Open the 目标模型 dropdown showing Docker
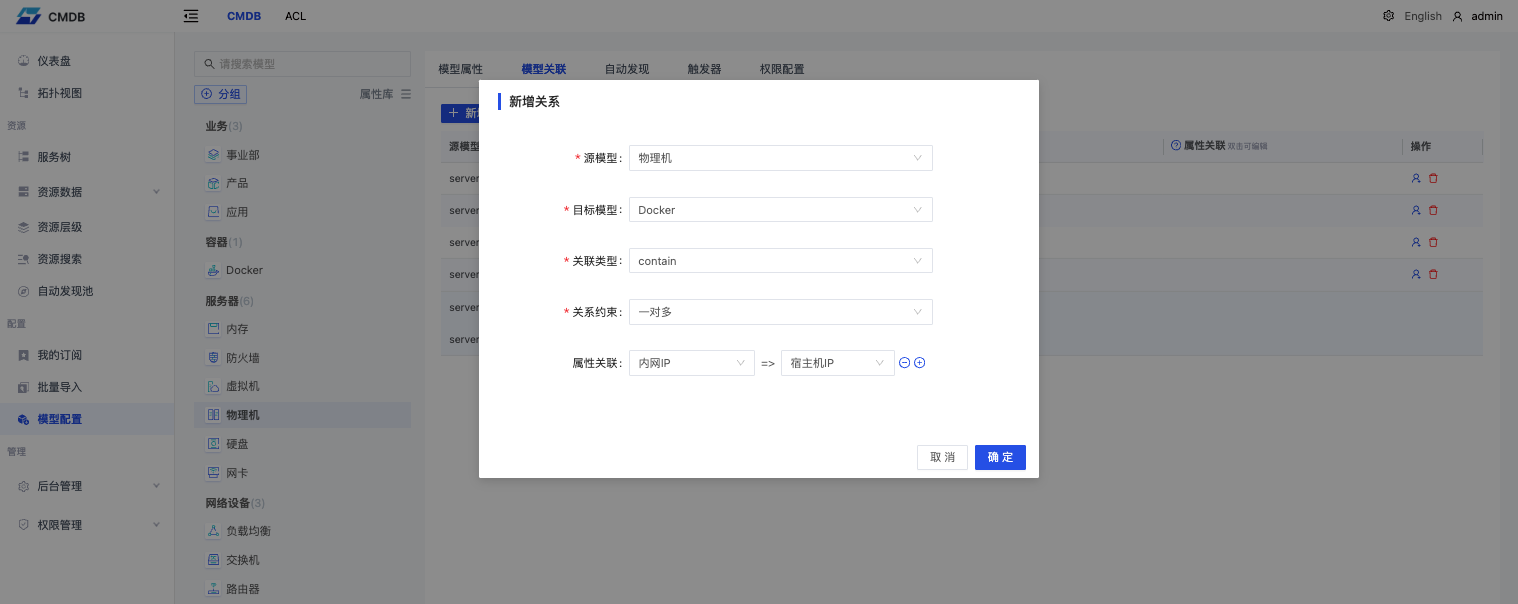Screen dimensions: 1518x604 780,210
